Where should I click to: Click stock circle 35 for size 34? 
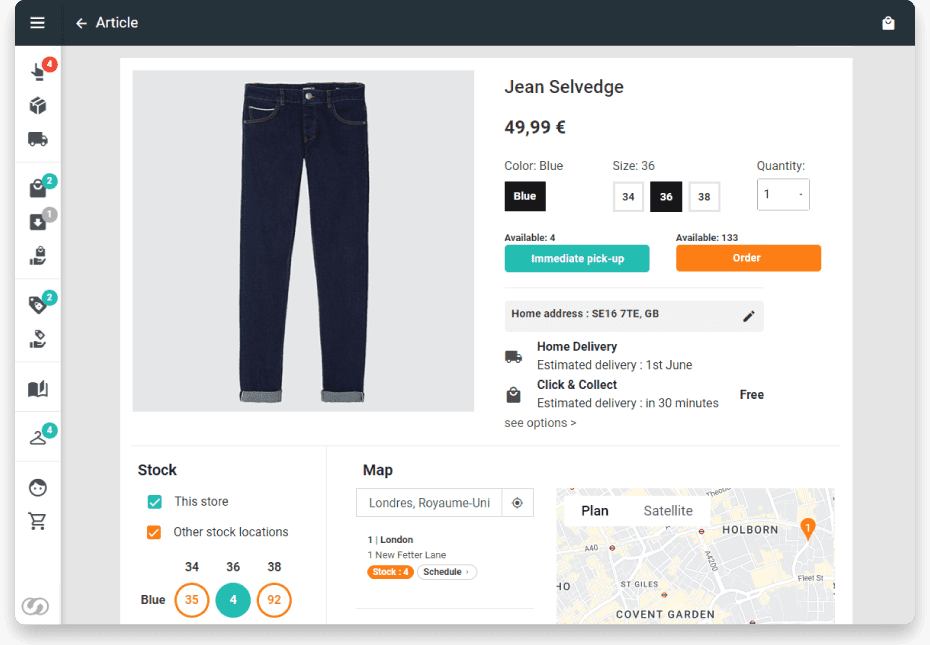click(x=192, y=600)
